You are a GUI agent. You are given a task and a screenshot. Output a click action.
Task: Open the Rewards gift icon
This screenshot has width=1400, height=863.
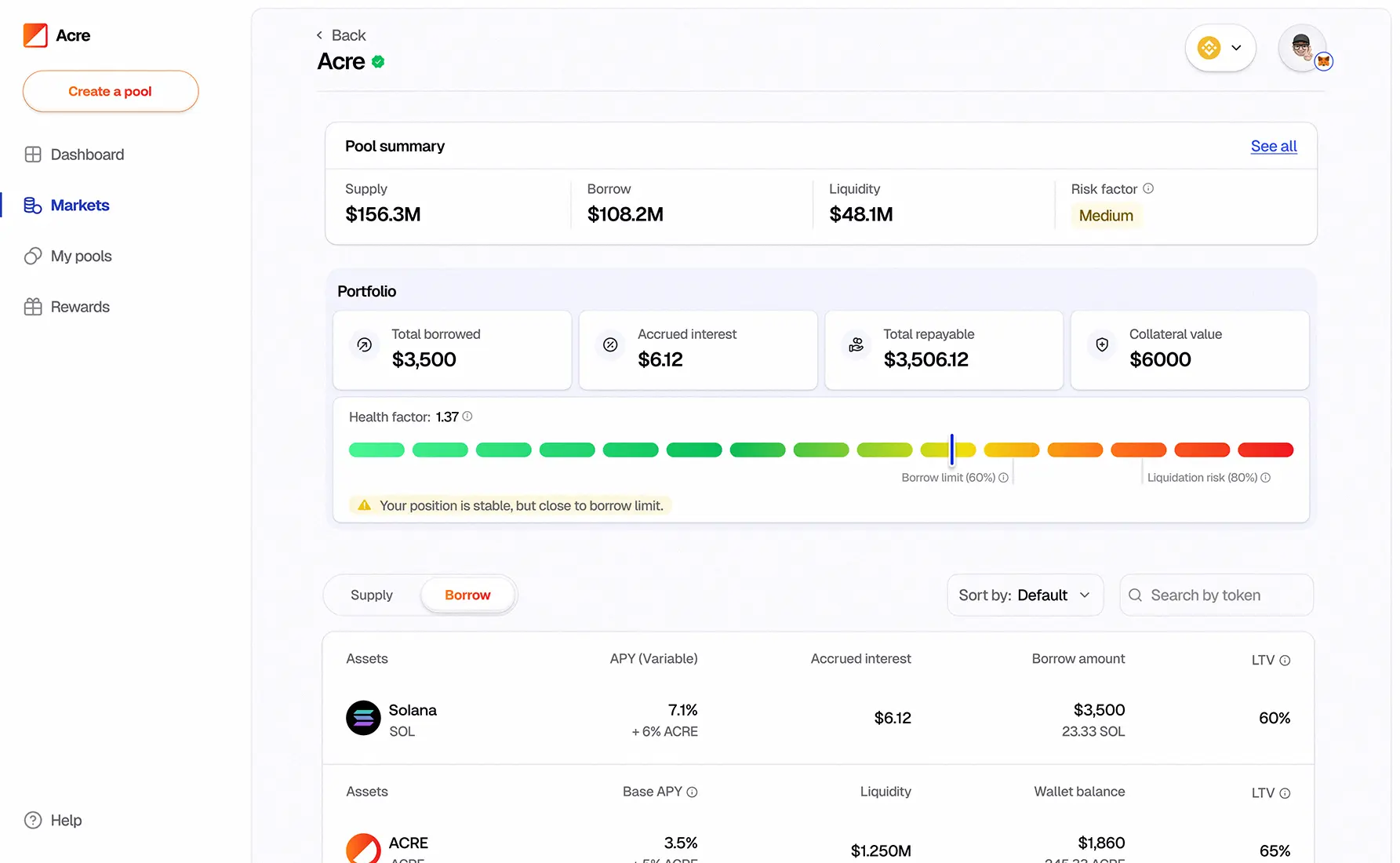33,307
